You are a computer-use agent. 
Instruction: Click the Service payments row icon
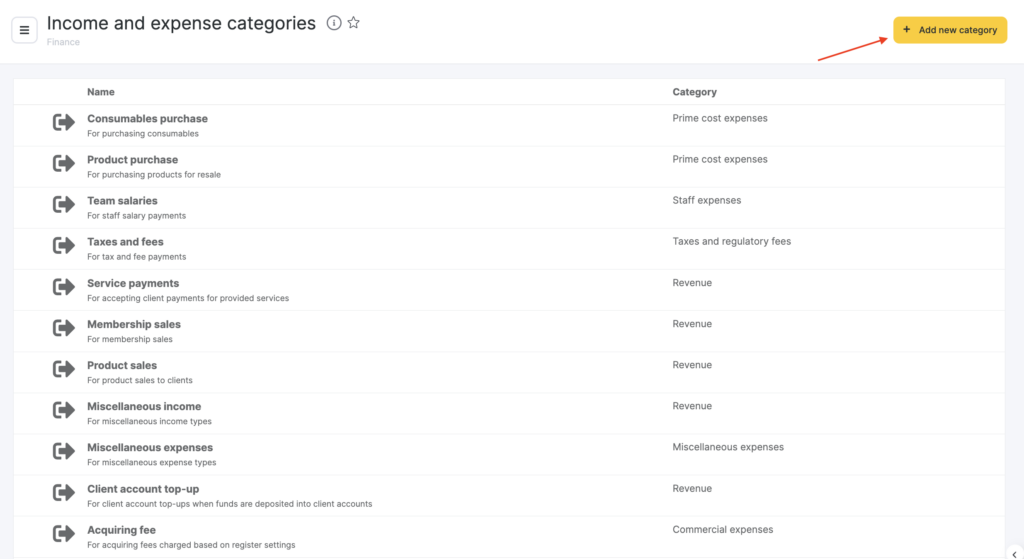pyautogui.click(x=64, y=287)
